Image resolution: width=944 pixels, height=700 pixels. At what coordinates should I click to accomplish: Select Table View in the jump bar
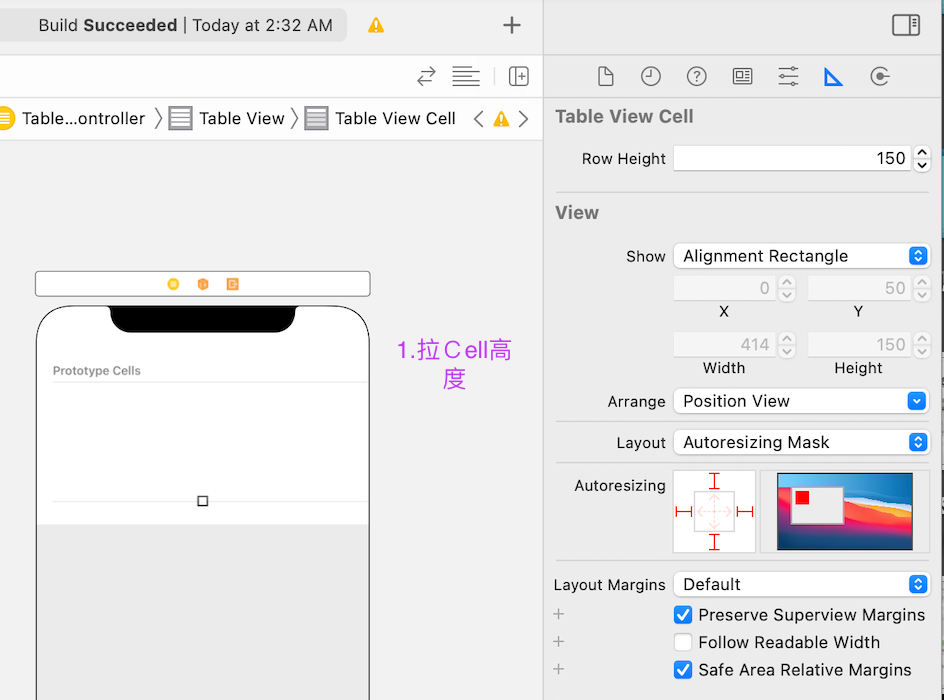coord(240,118)
